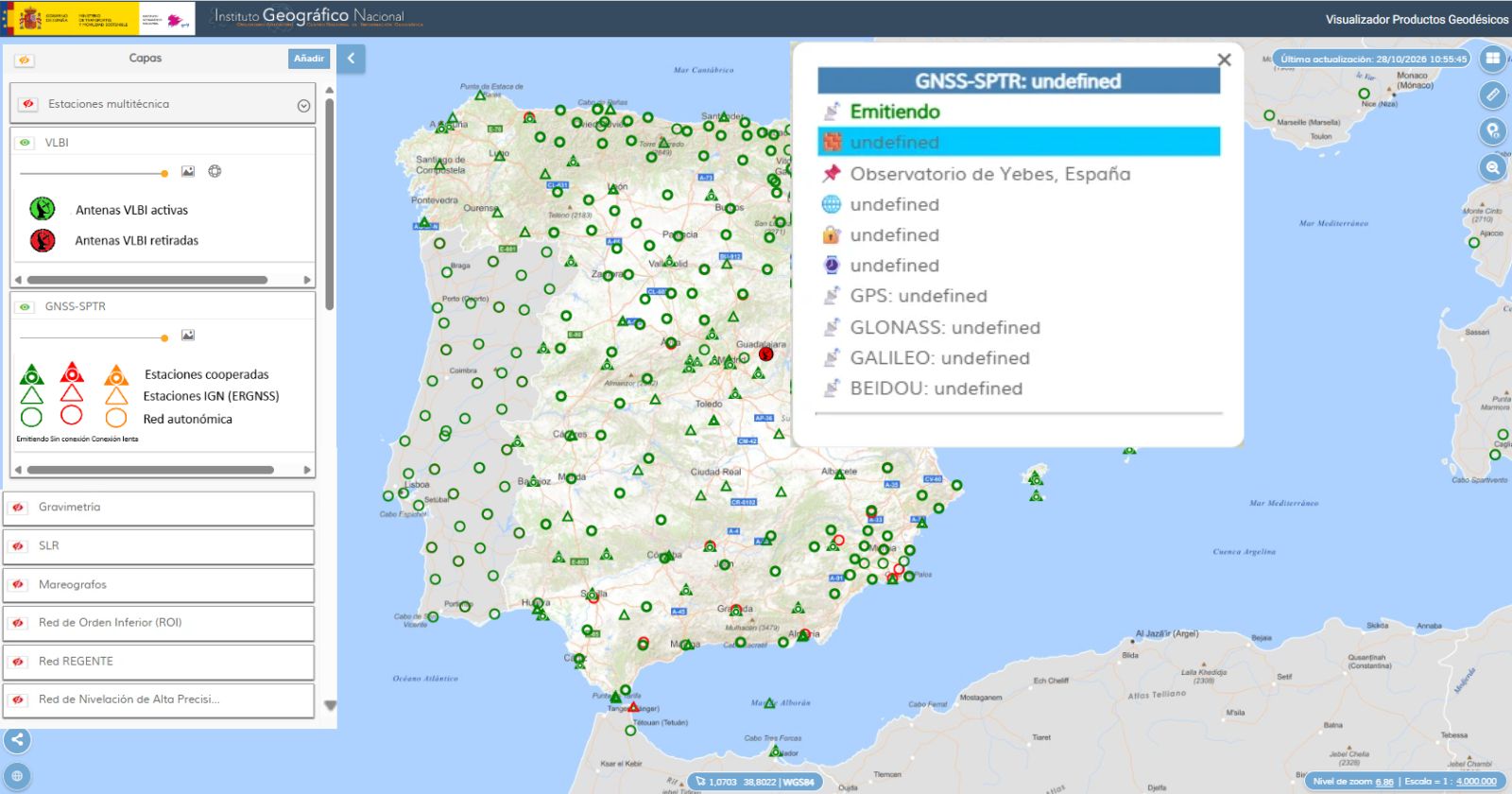Click the Spanish government logo
1512x794 pixels.
[x=72, y=19]
